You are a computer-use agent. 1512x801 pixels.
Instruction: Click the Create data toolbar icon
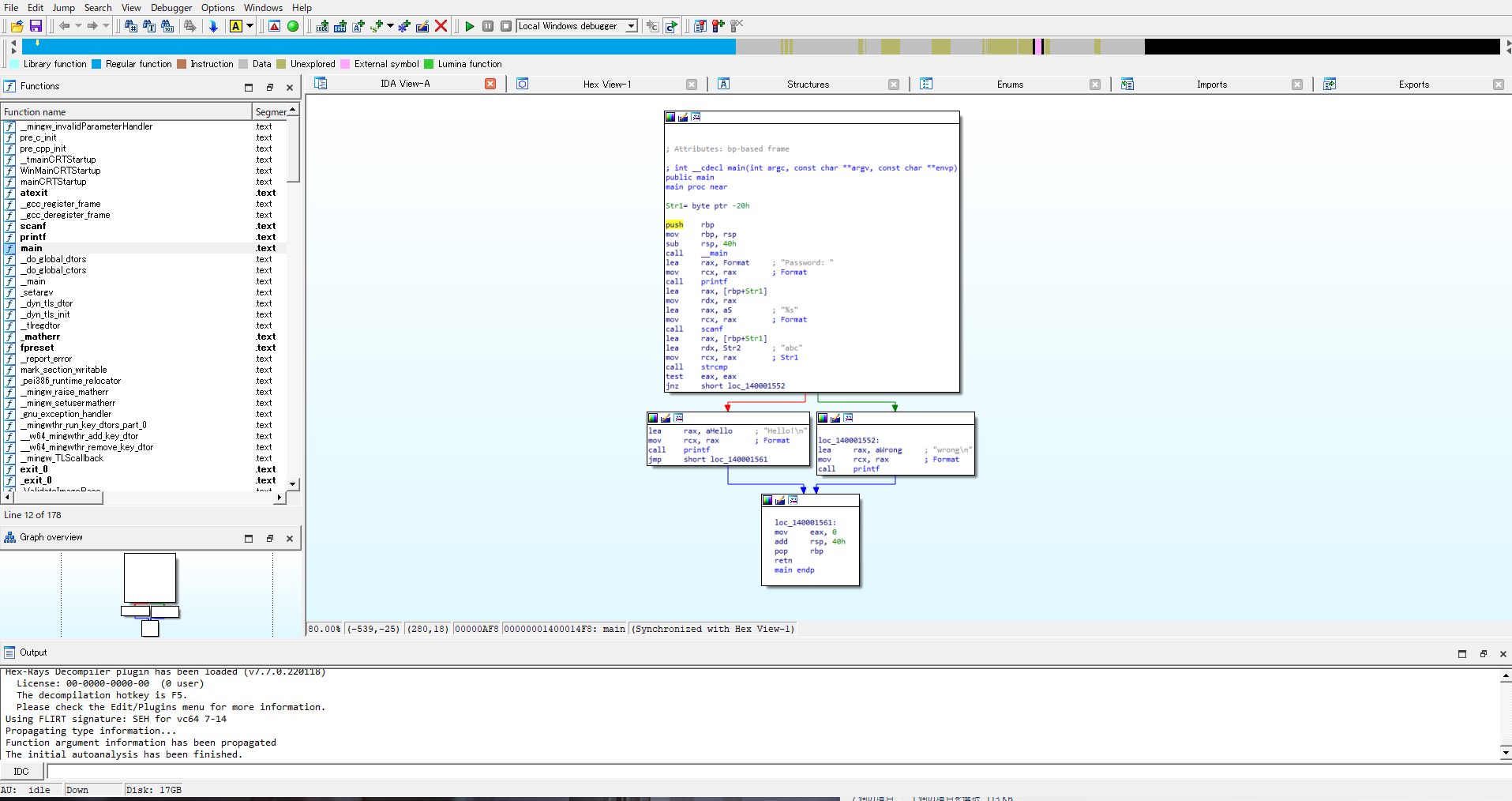[340, 26]
